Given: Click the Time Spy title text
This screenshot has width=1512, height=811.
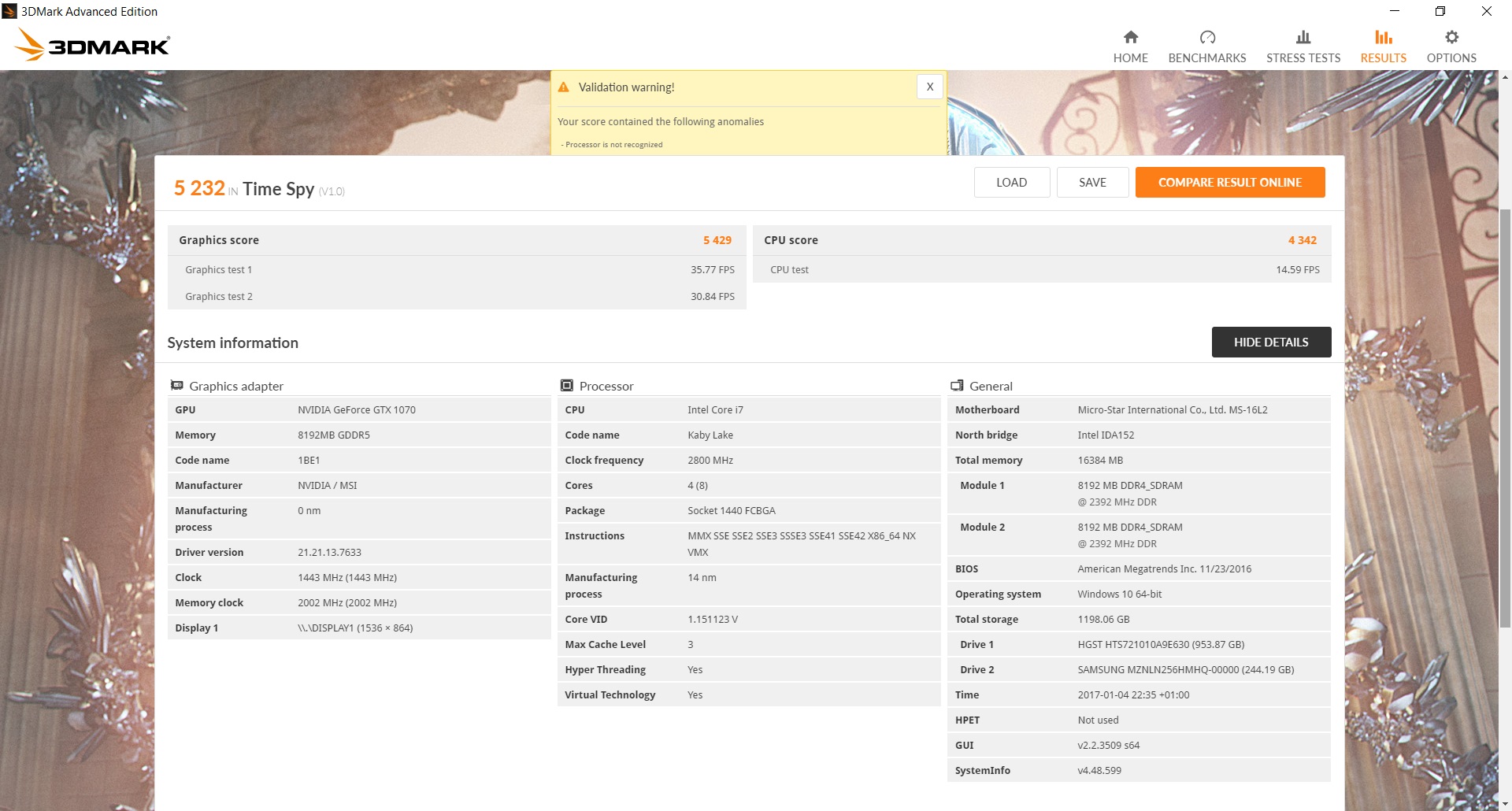Looking at the screenshot, I should pyautogui.click(x=278, y=189).
